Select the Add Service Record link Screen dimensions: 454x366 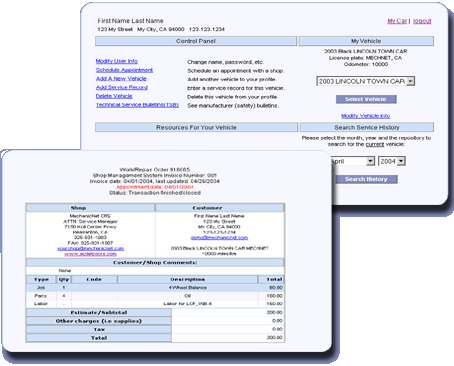click(x=122, y=87)
